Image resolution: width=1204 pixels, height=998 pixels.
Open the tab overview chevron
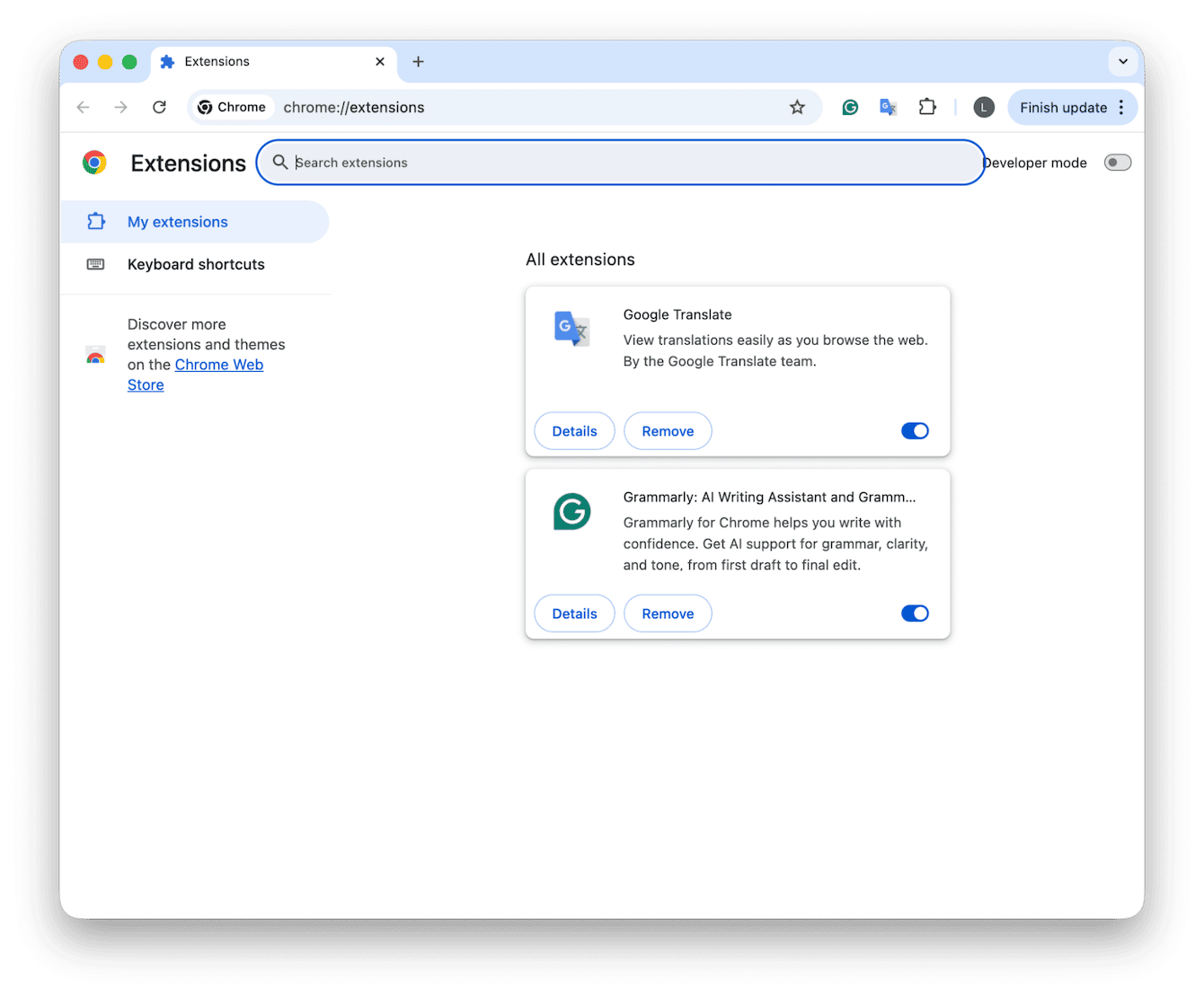point(1123,62)
